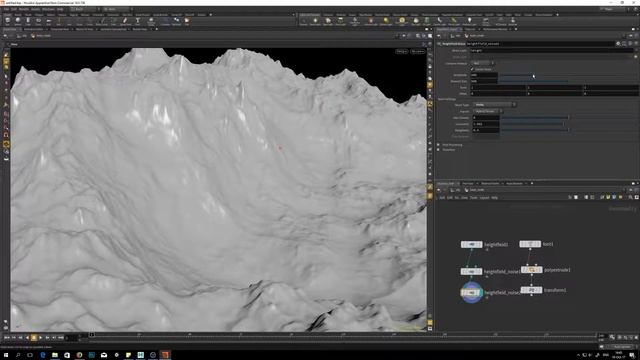The image size is (640, 360).
Task: Open the Windows menu
Action: pyautogui.click(x=48, y=9)
